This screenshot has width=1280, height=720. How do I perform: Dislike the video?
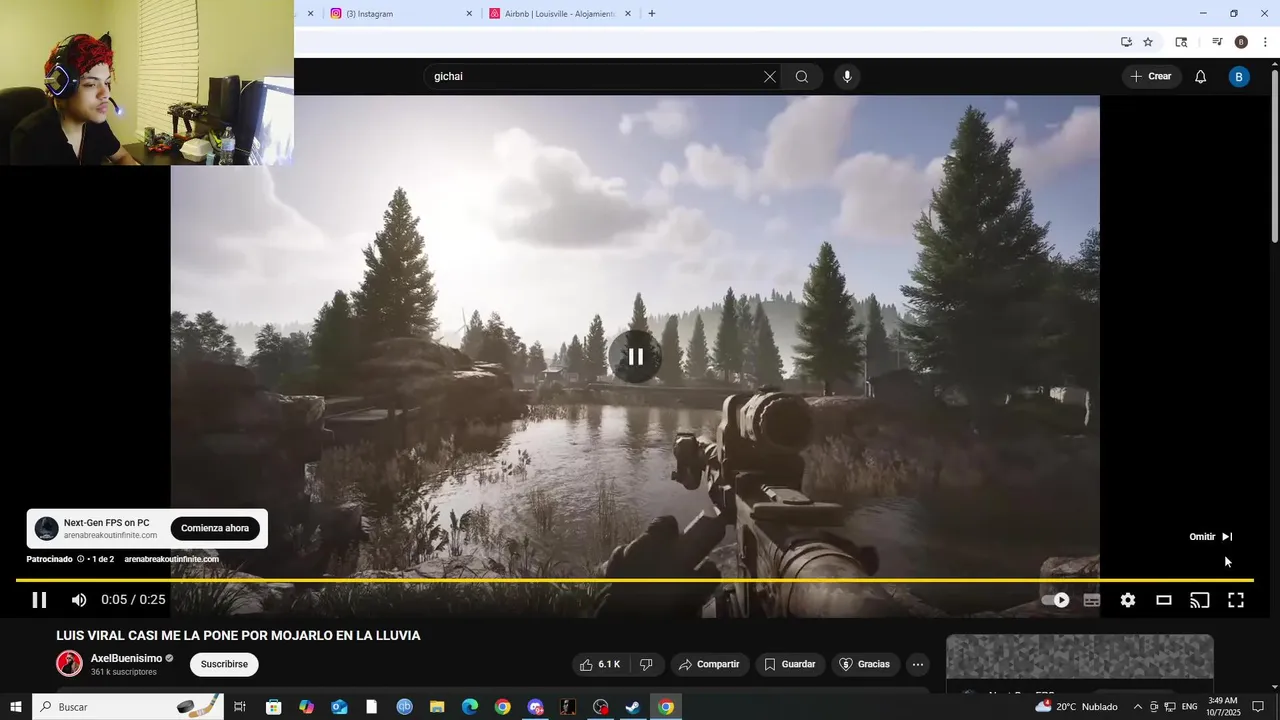point(646,664)
